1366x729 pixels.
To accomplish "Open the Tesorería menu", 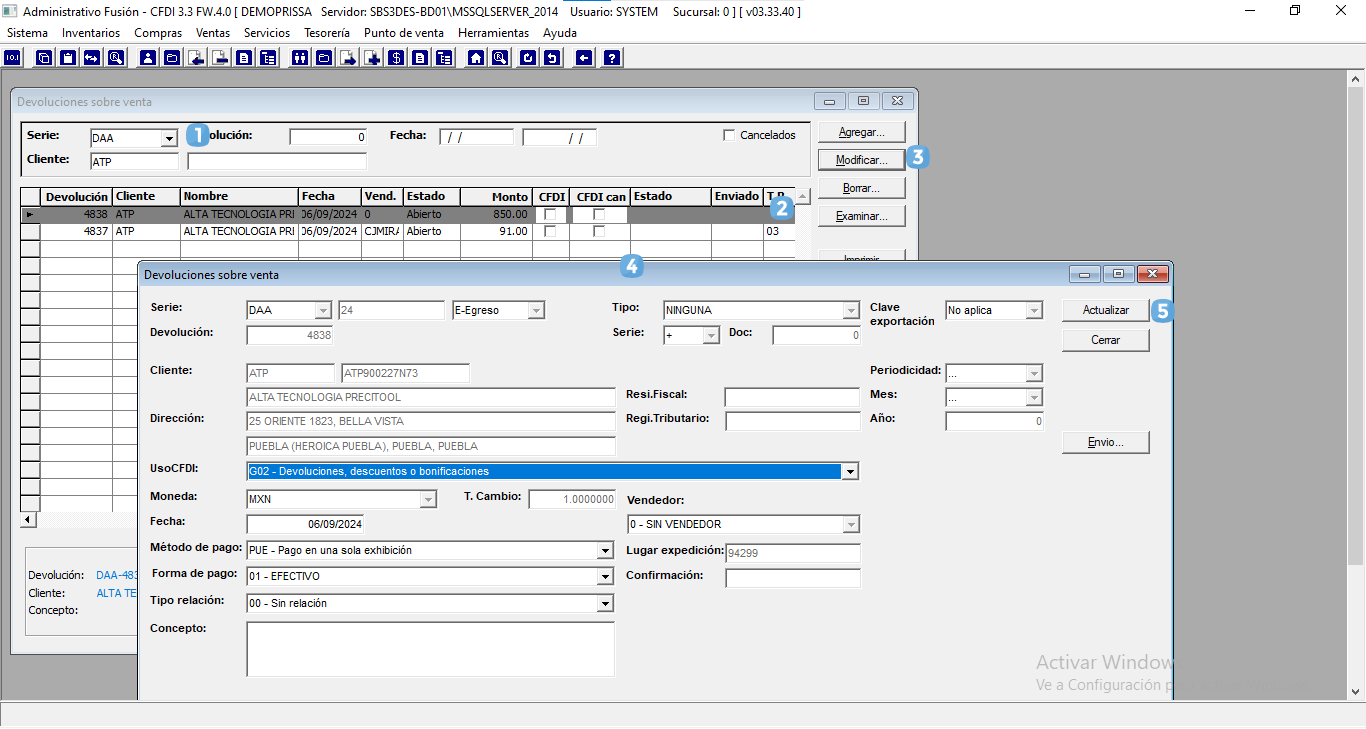I will point(327,33).
